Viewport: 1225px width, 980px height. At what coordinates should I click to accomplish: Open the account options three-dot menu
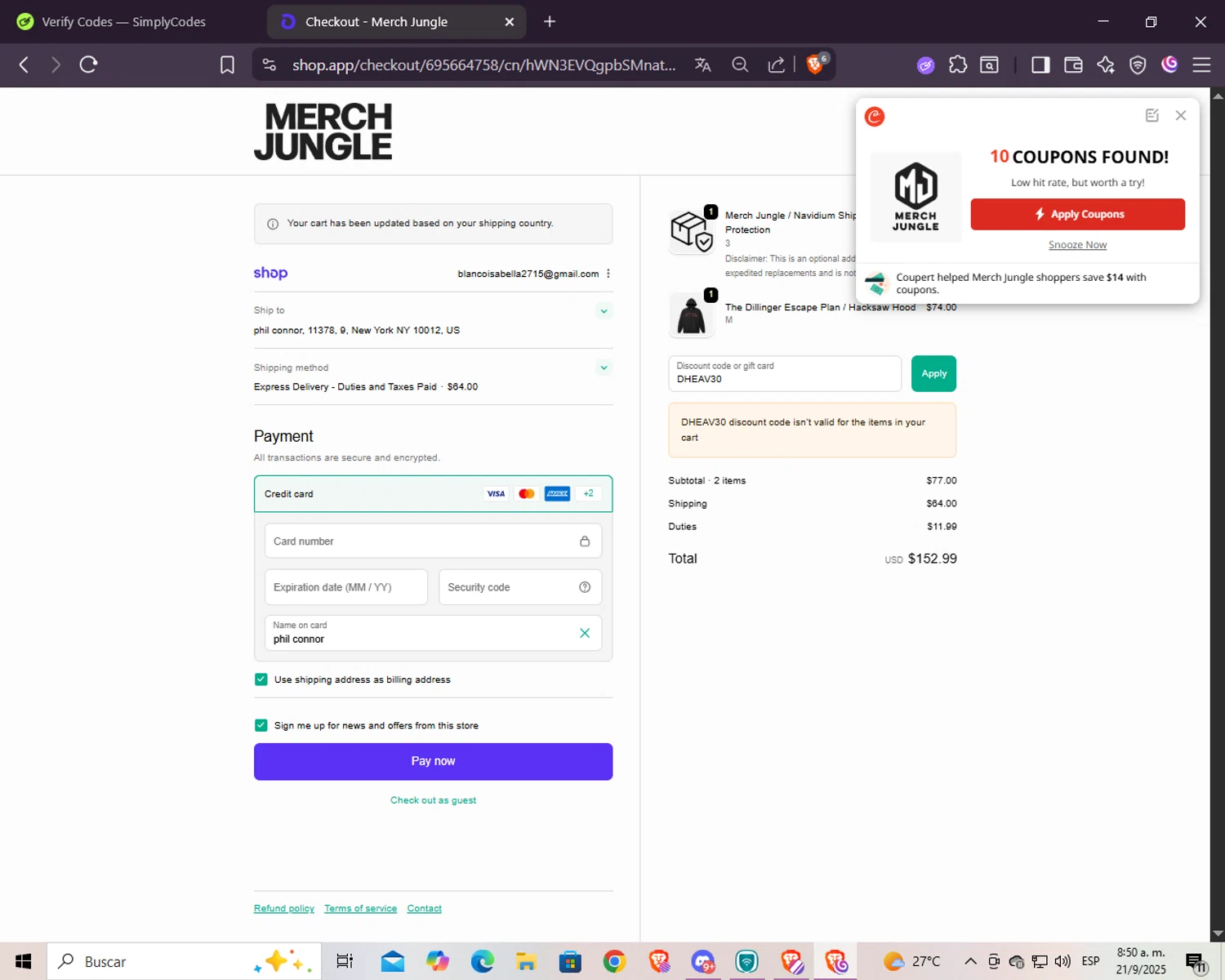(x=608, y=274)
